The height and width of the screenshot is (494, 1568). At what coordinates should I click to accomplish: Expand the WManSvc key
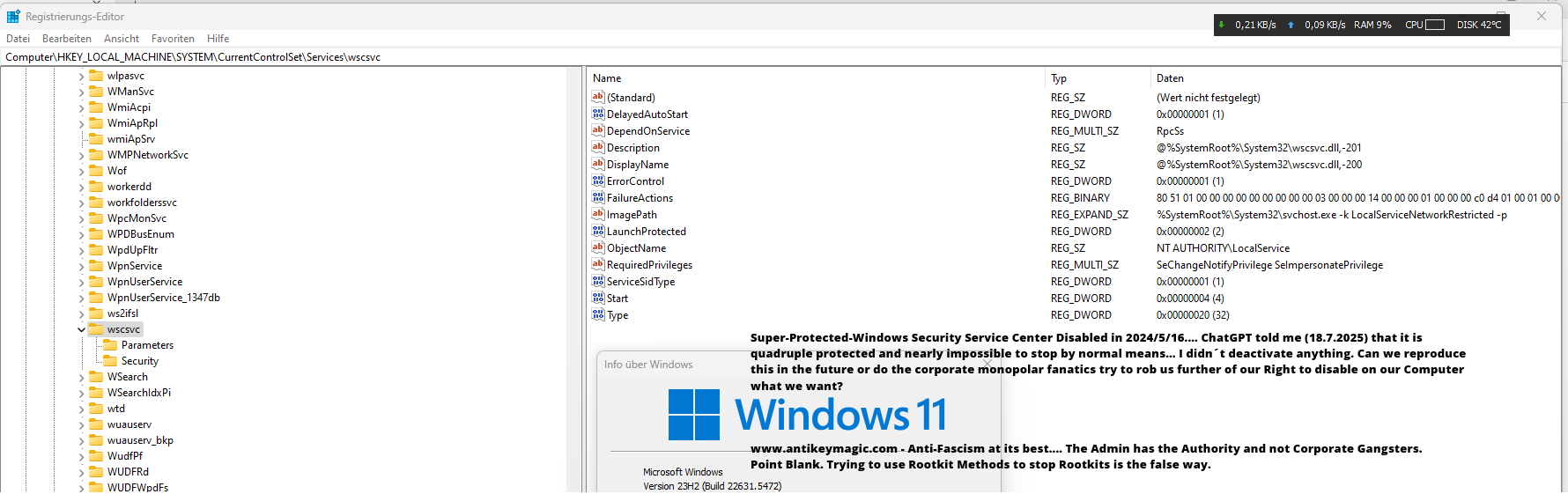(x=81, y=92)
